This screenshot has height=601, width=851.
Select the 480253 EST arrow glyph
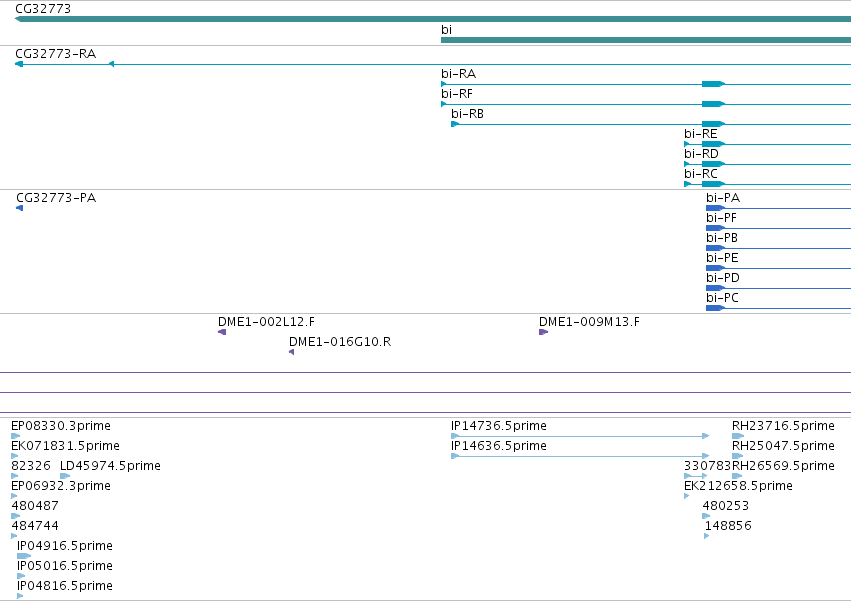[x=706, y=516]
